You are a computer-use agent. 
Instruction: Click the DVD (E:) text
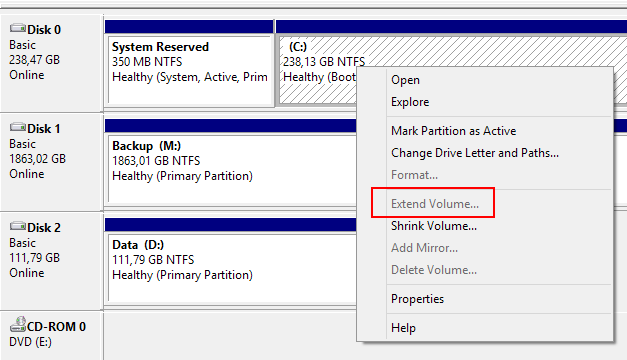[x=30, y=342]
